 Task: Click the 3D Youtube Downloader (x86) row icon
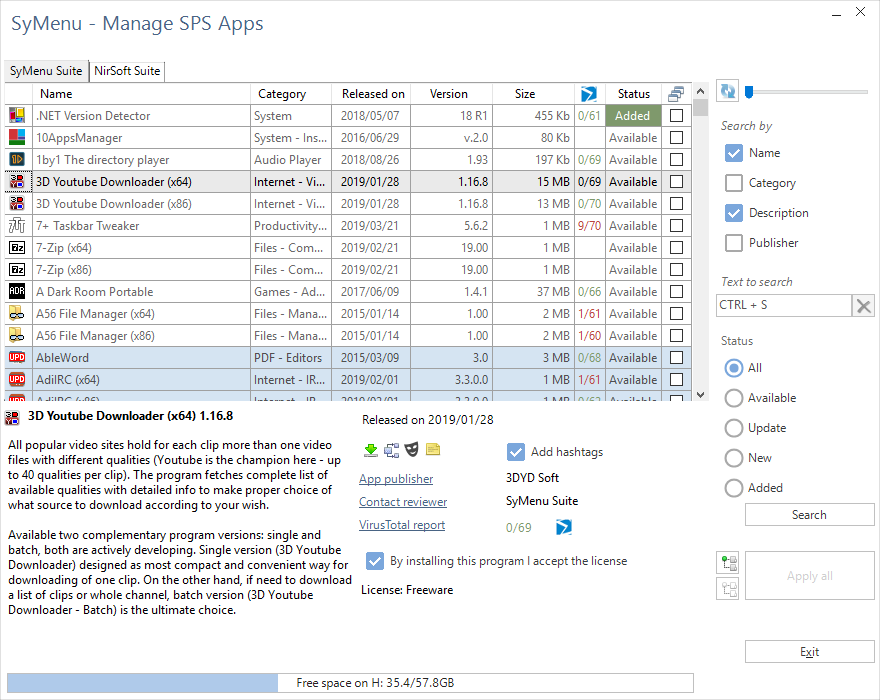click(17, 203)
